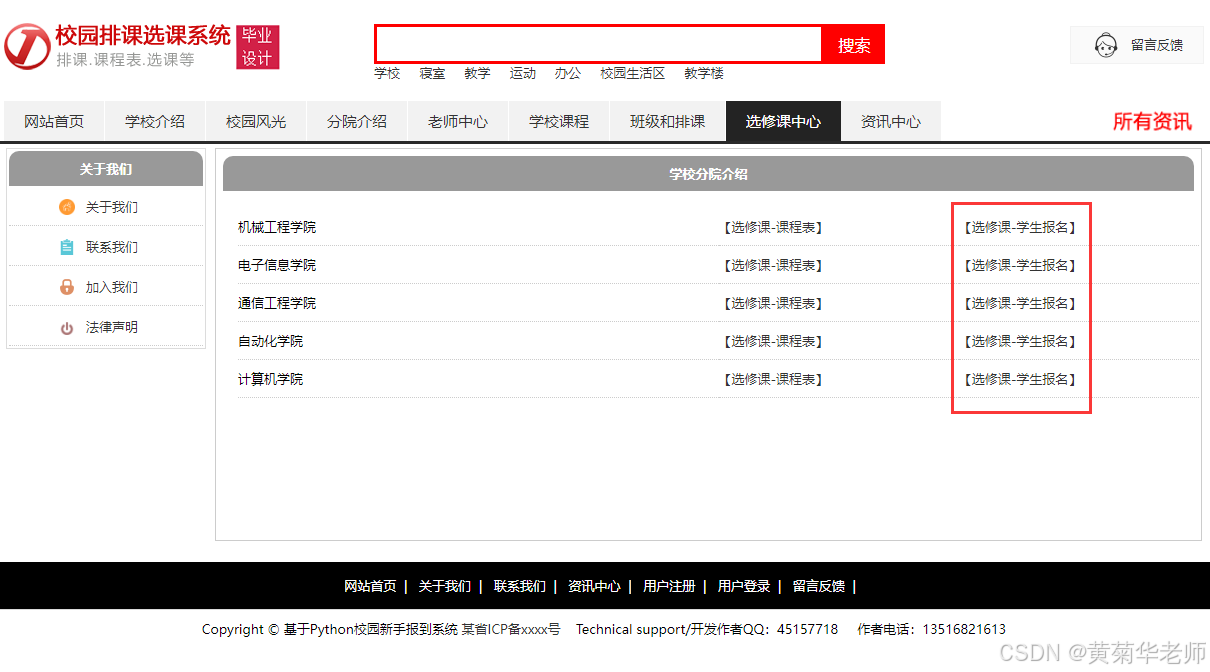This screenshot has width=1210, height=672.
Task: Click the 所有资讯 red heading link
Action: point(1152,122)
